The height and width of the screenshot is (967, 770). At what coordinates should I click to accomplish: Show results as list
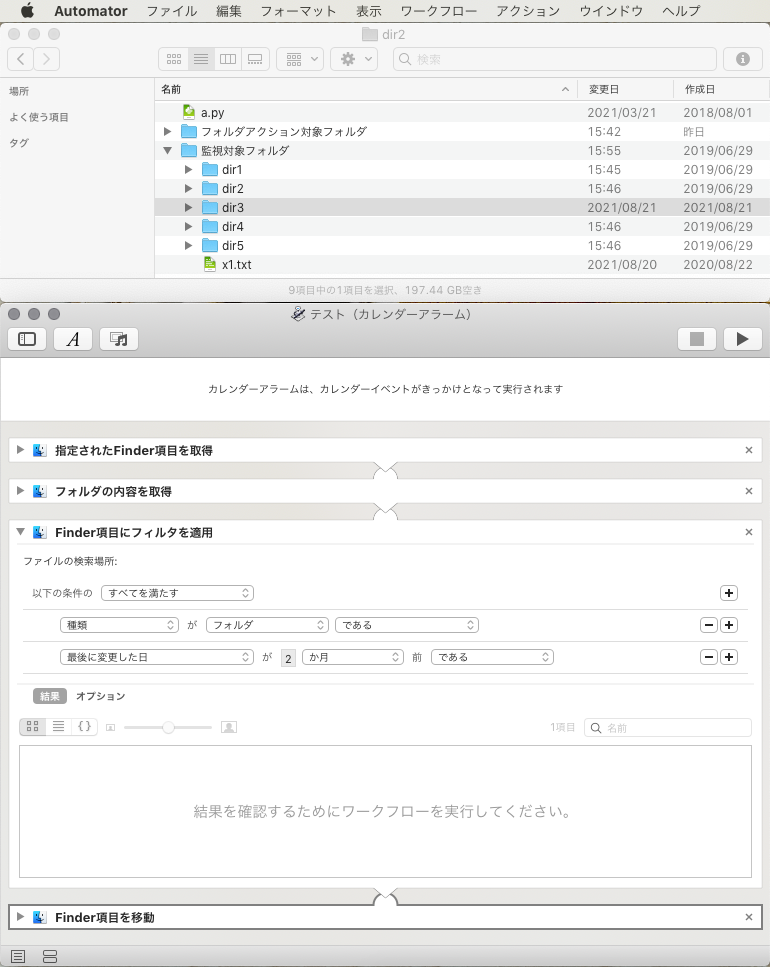[x=59, y=726]
